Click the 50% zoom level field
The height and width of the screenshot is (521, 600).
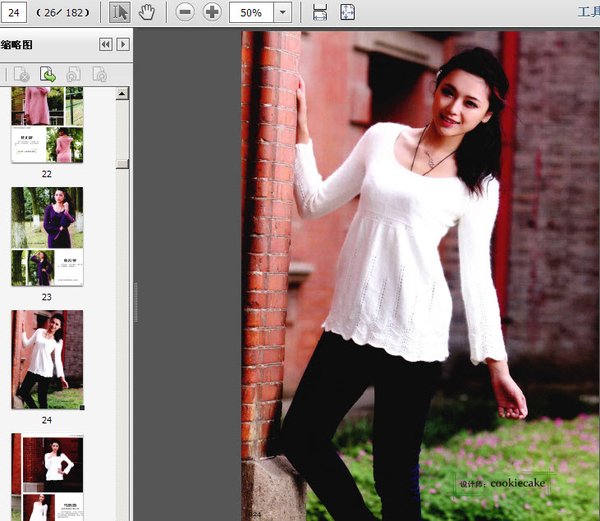click(x=251, y=12)
